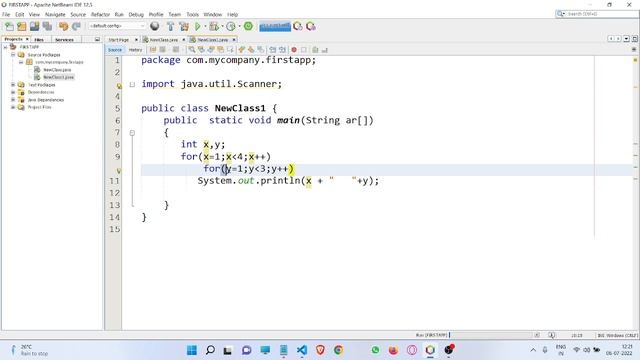Switch to the Services panel tab

pyautogui.click(x=64, y=40)
